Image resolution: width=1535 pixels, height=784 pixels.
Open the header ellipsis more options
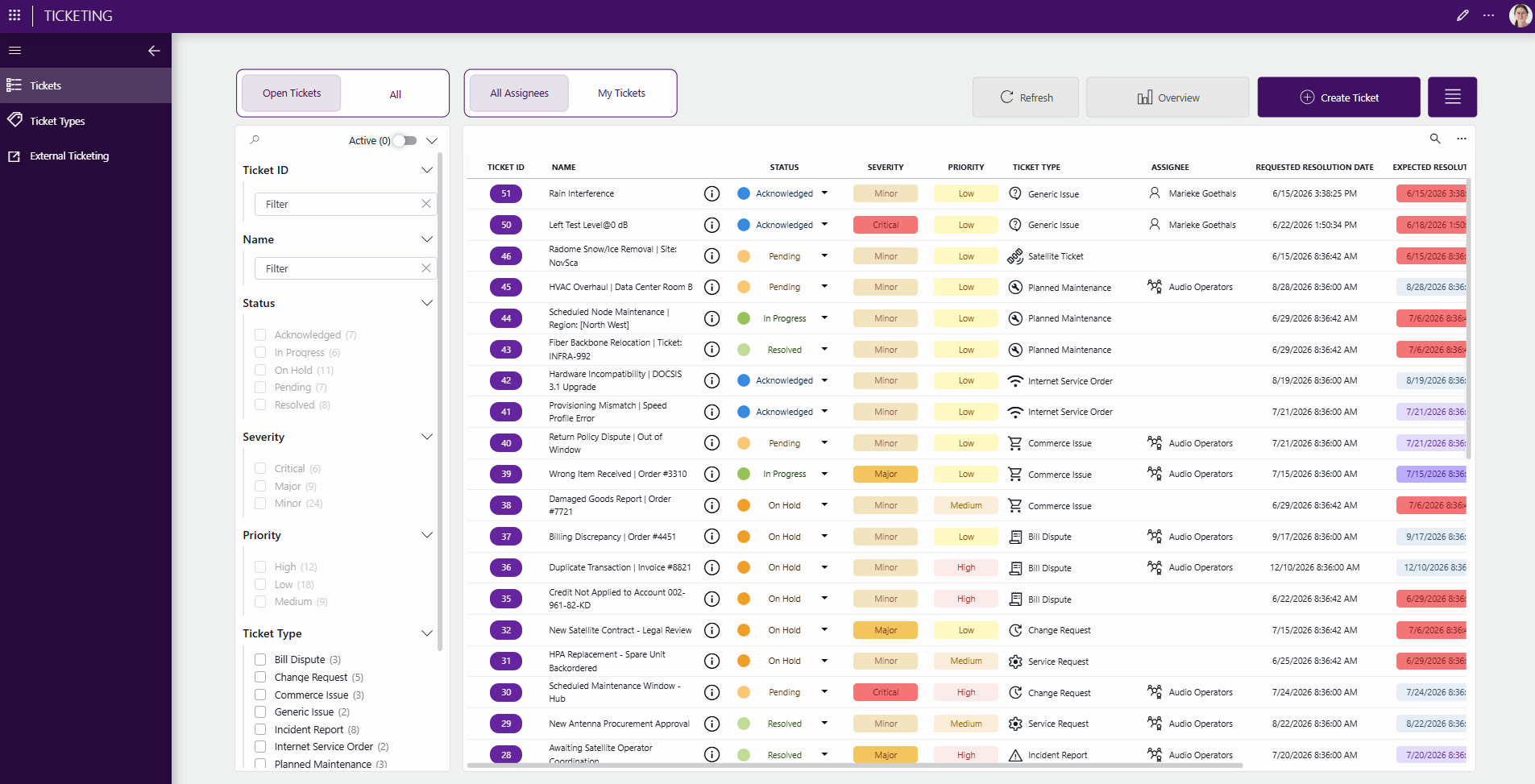(x=1488, y=15)
